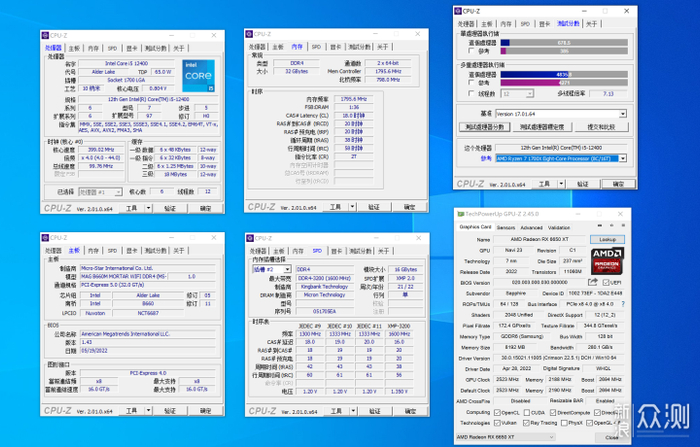Toggle the UEFI checkbox in GPU-Z
Screen dimensions: 700x447
click(605, 283)
